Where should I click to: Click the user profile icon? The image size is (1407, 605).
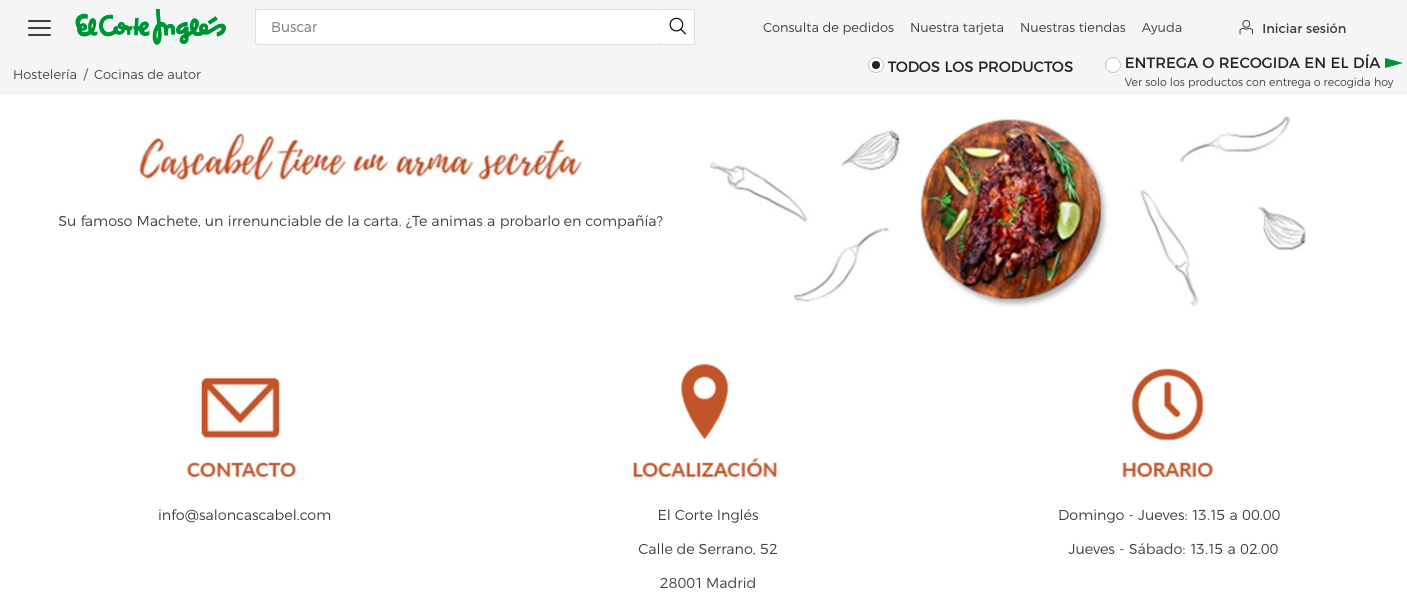click(1246, 27)
